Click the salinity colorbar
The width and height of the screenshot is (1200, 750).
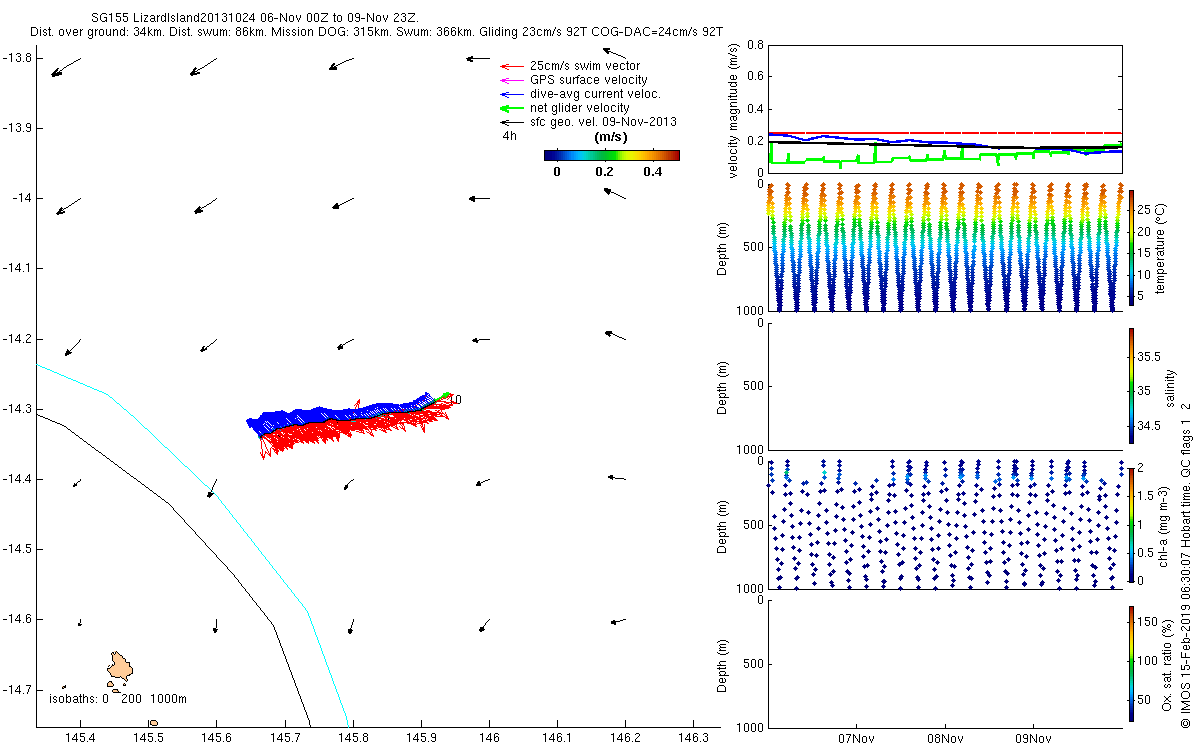(x=1131, y=385)
